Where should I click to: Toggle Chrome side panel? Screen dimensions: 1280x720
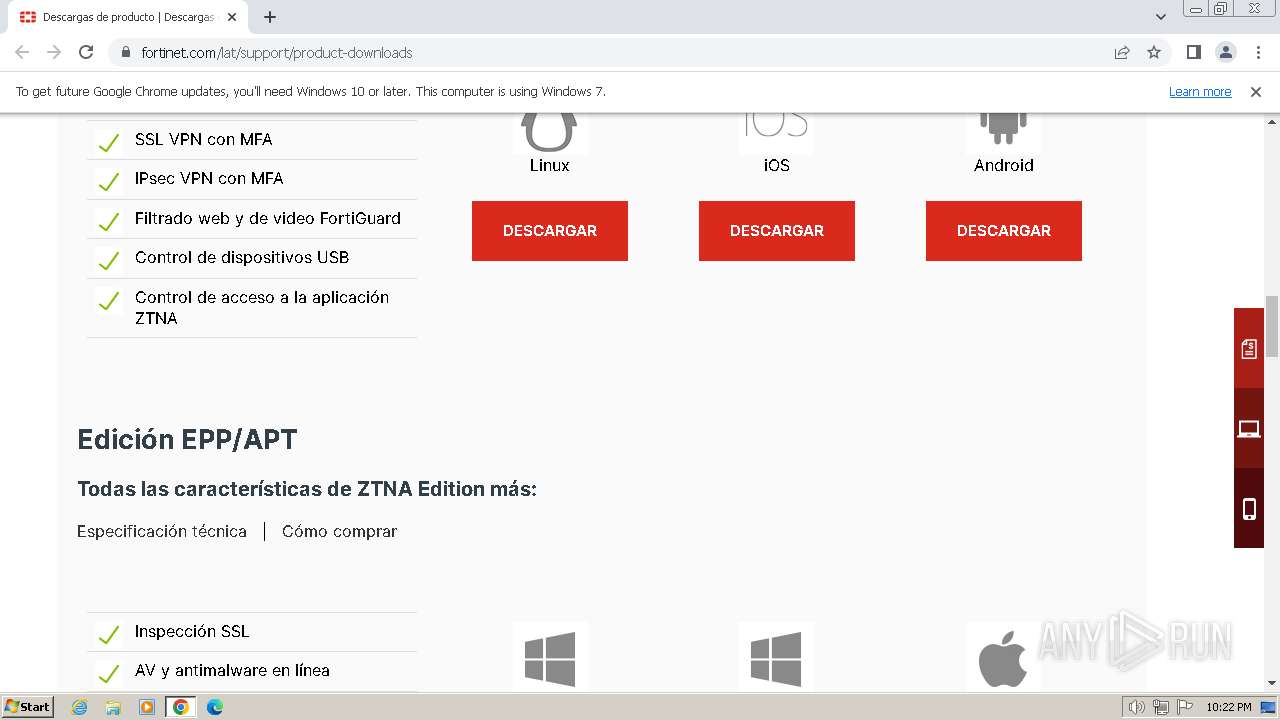[1193, 52]
